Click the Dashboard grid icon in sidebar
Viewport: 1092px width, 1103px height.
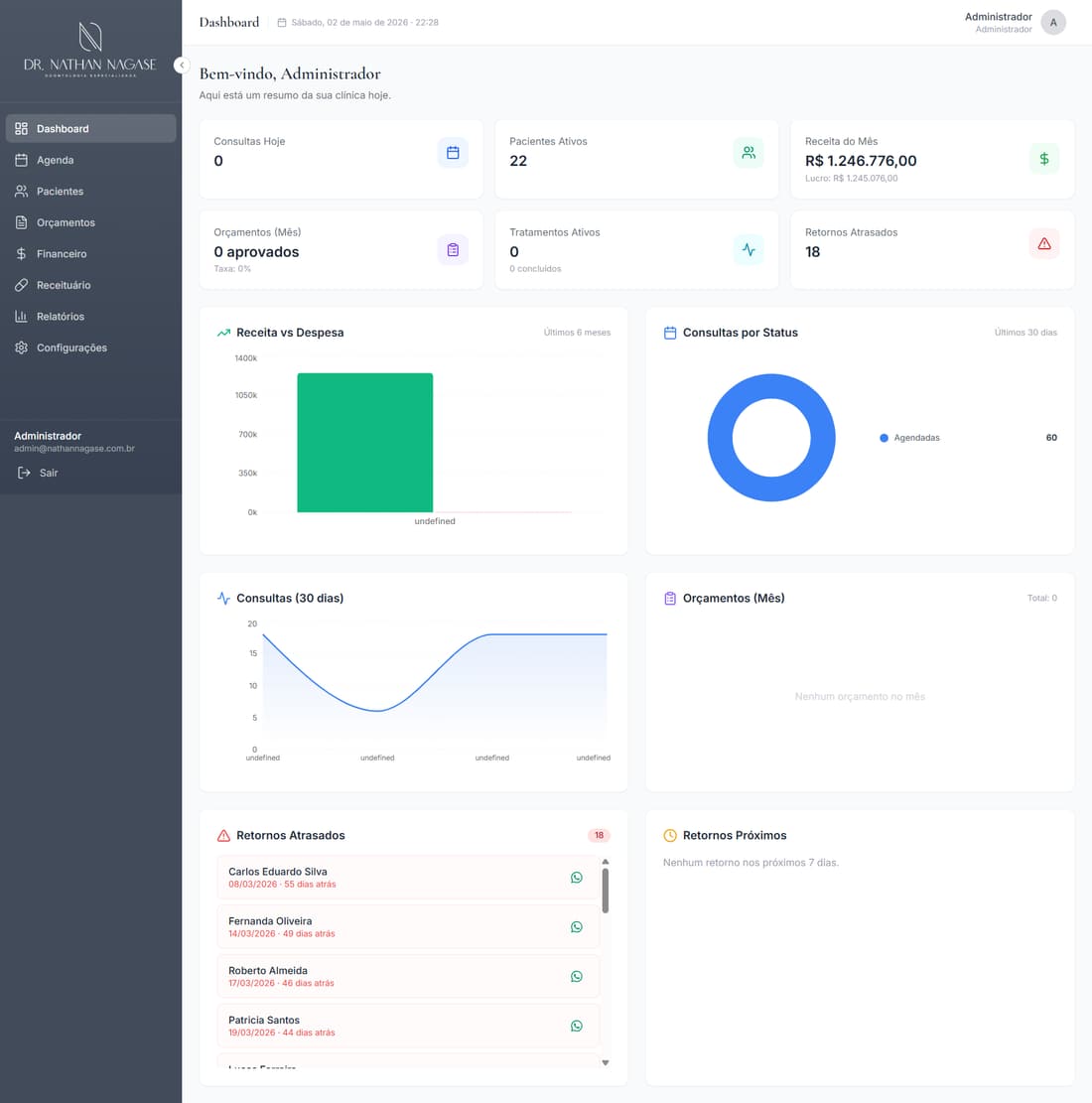21,129
